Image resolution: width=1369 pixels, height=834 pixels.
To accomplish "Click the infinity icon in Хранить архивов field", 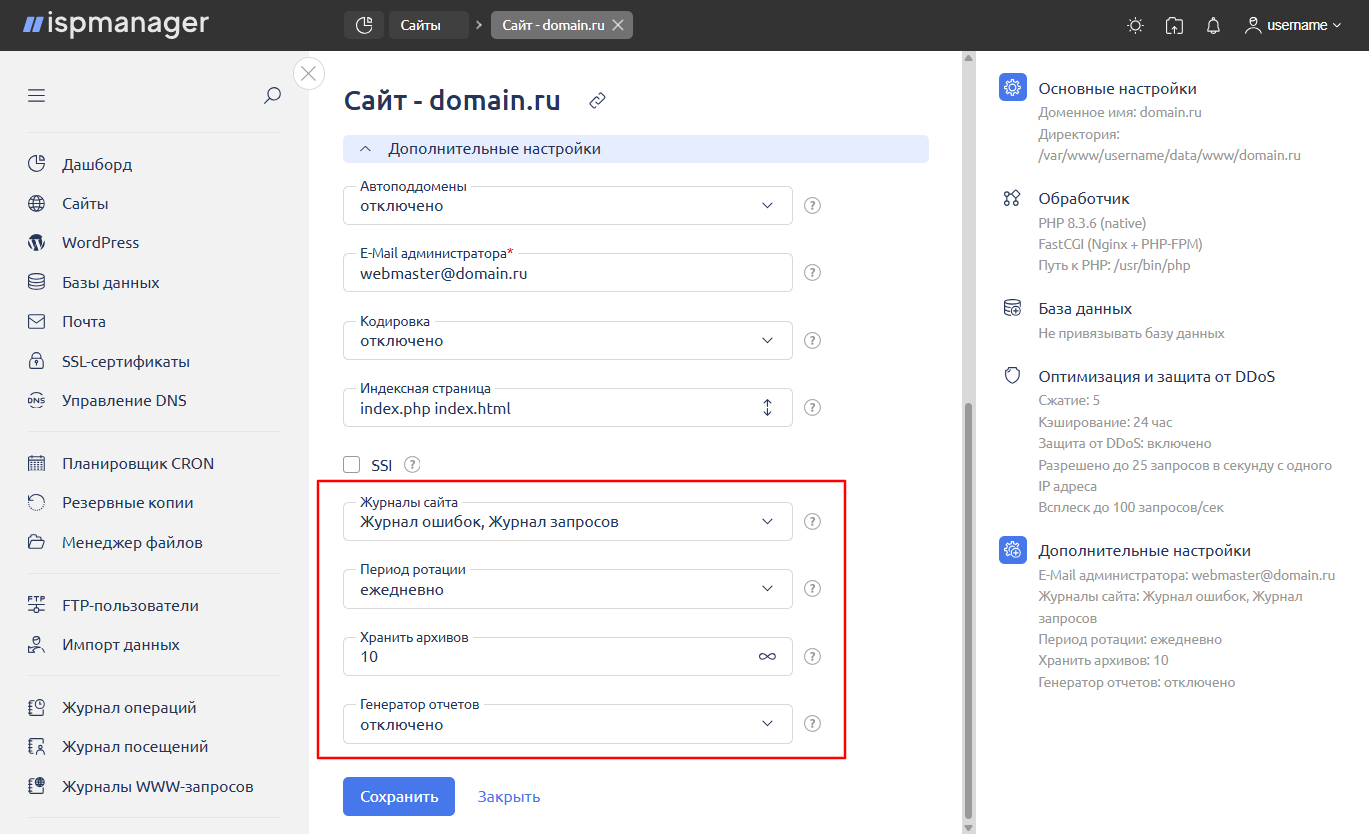I will click(767, 657).
